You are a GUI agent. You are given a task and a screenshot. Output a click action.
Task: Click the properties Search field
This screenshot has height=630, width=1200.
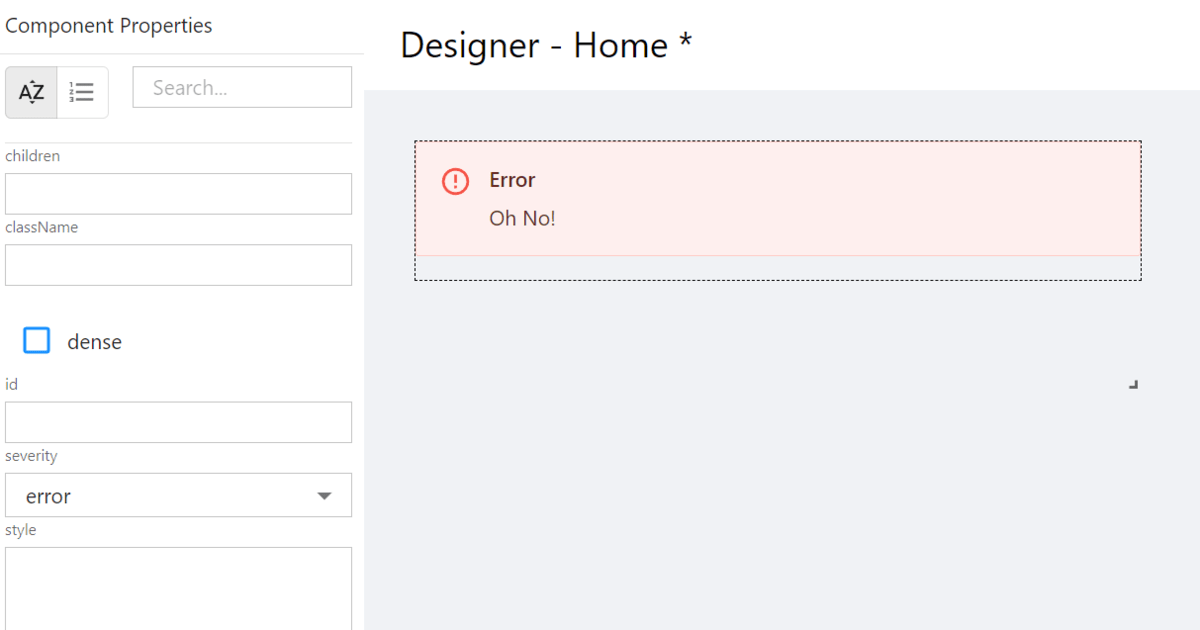[242, 88]
